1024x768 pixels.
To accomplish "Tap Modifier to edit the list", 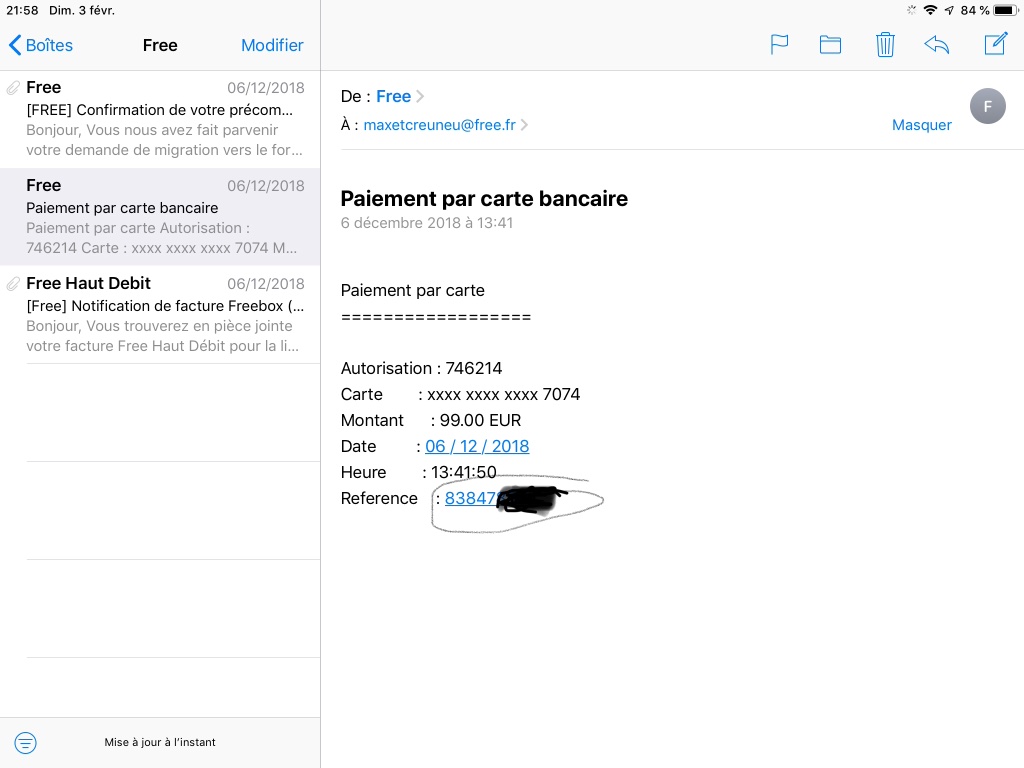I will (272, 45).
